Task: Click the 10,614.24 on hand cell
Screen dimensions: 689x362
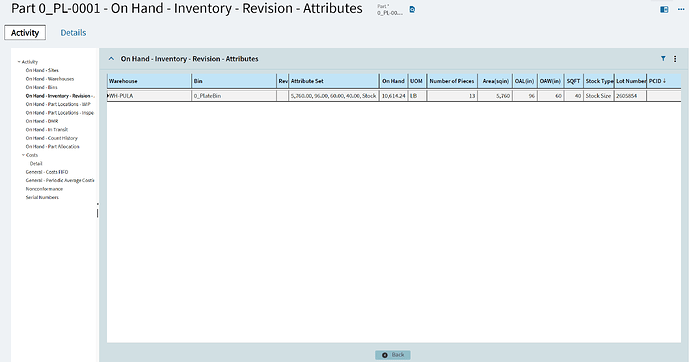Action: click(x=394, y=96)
